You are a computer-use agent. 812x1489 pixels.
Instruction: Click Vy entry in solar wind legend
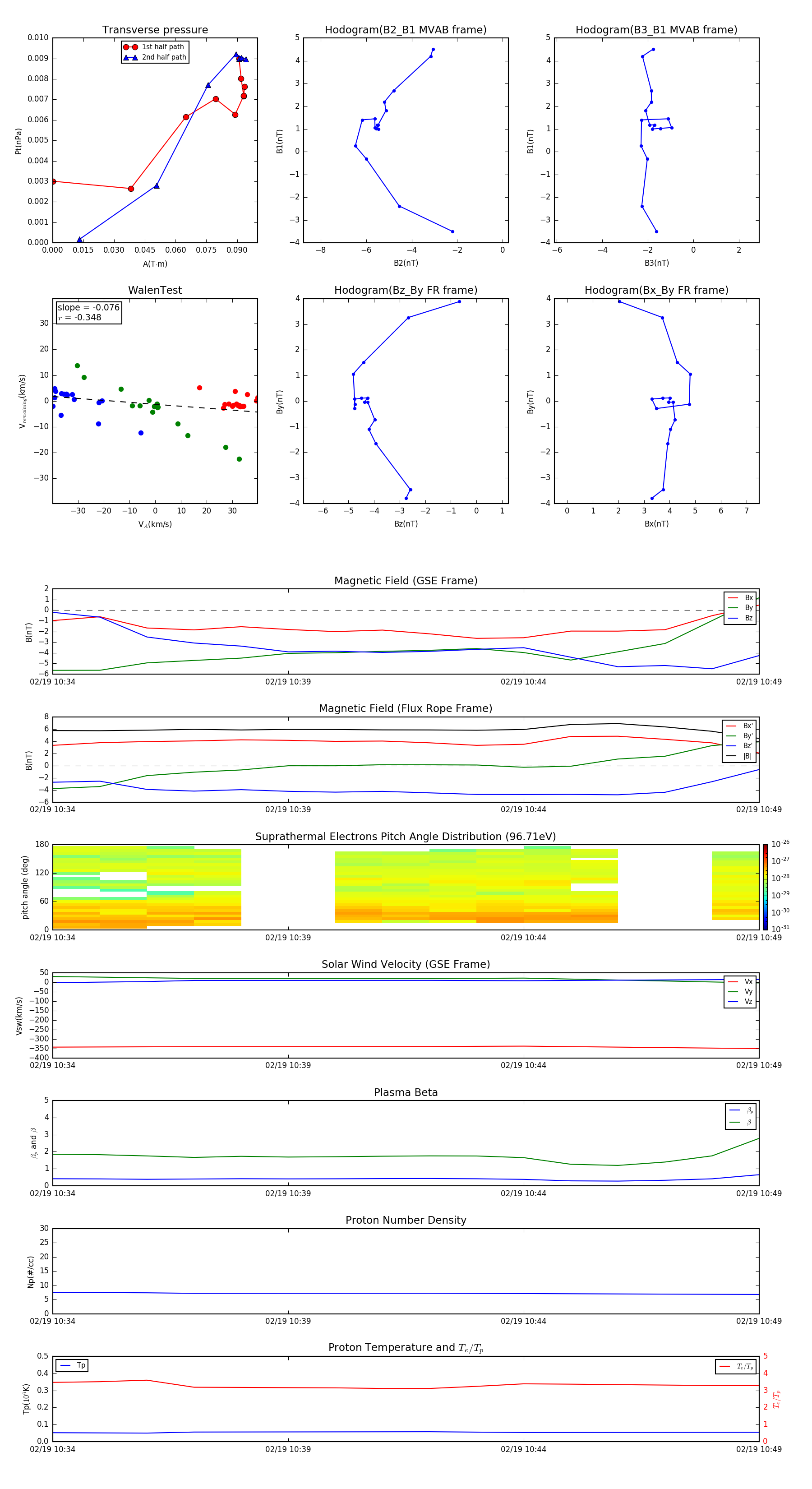pyautogui.click(x=740, y=992)
